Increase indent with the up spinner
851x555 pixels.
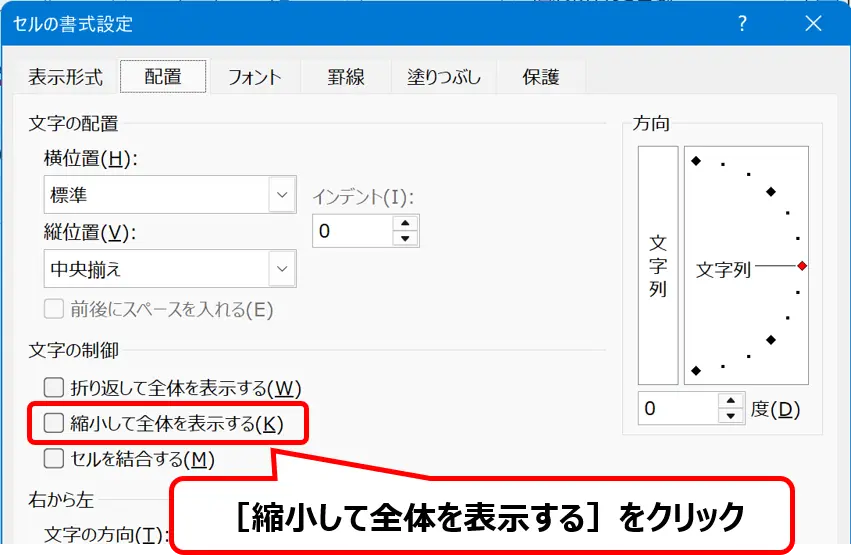(405, 223)
